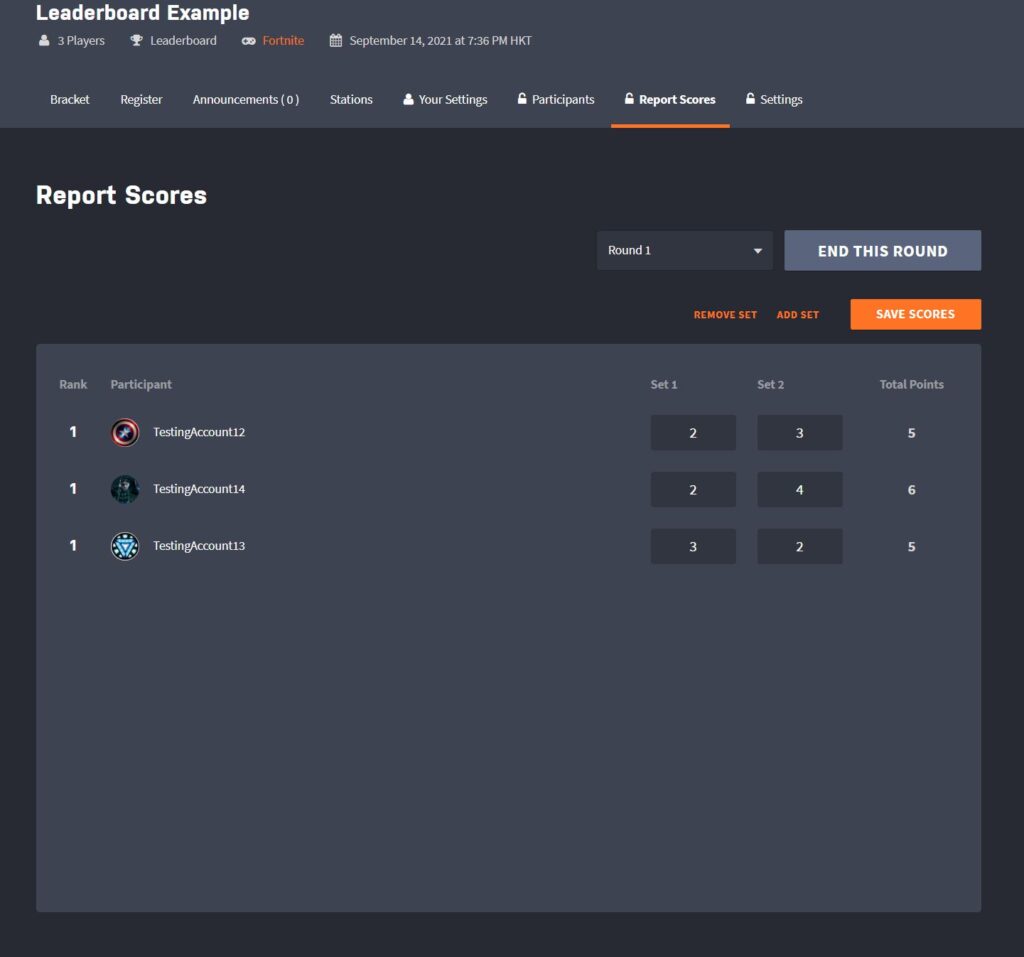Click the person icon on Your Settings tab
Screen dimensions: 1024x957
click(408, 99)
